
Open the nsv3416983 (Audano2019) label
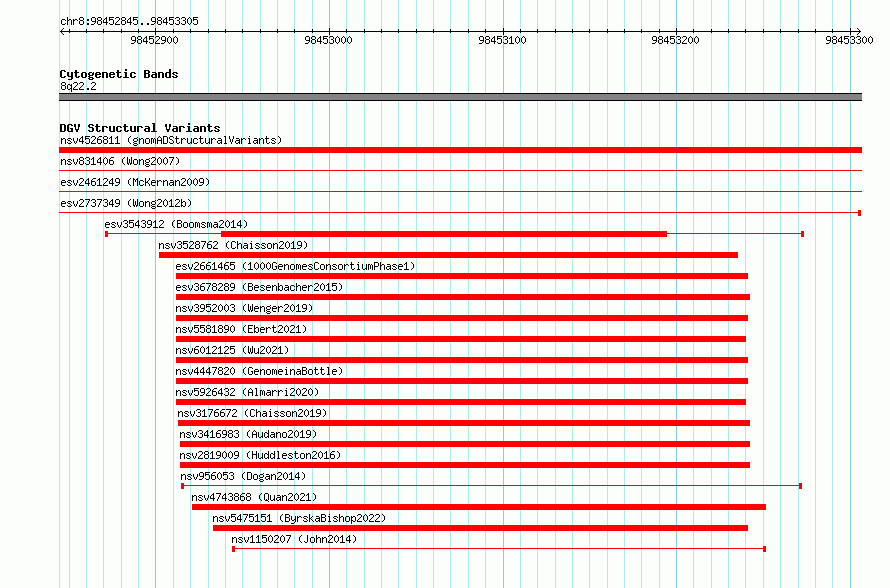248,434
